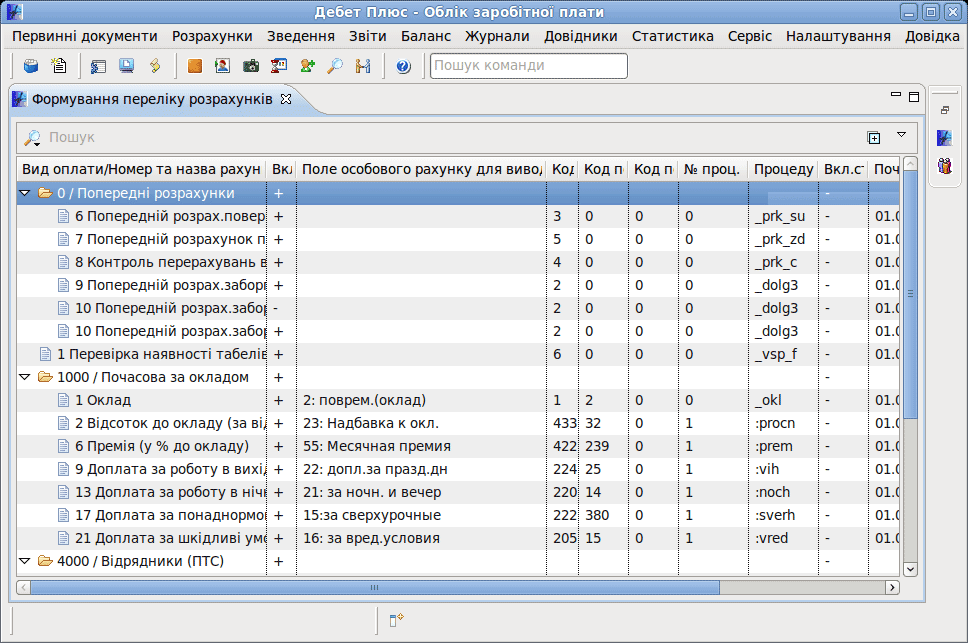Click the Пошук filter field
Image resolution: width=968 pixels, height=643 pixels.
455,138
